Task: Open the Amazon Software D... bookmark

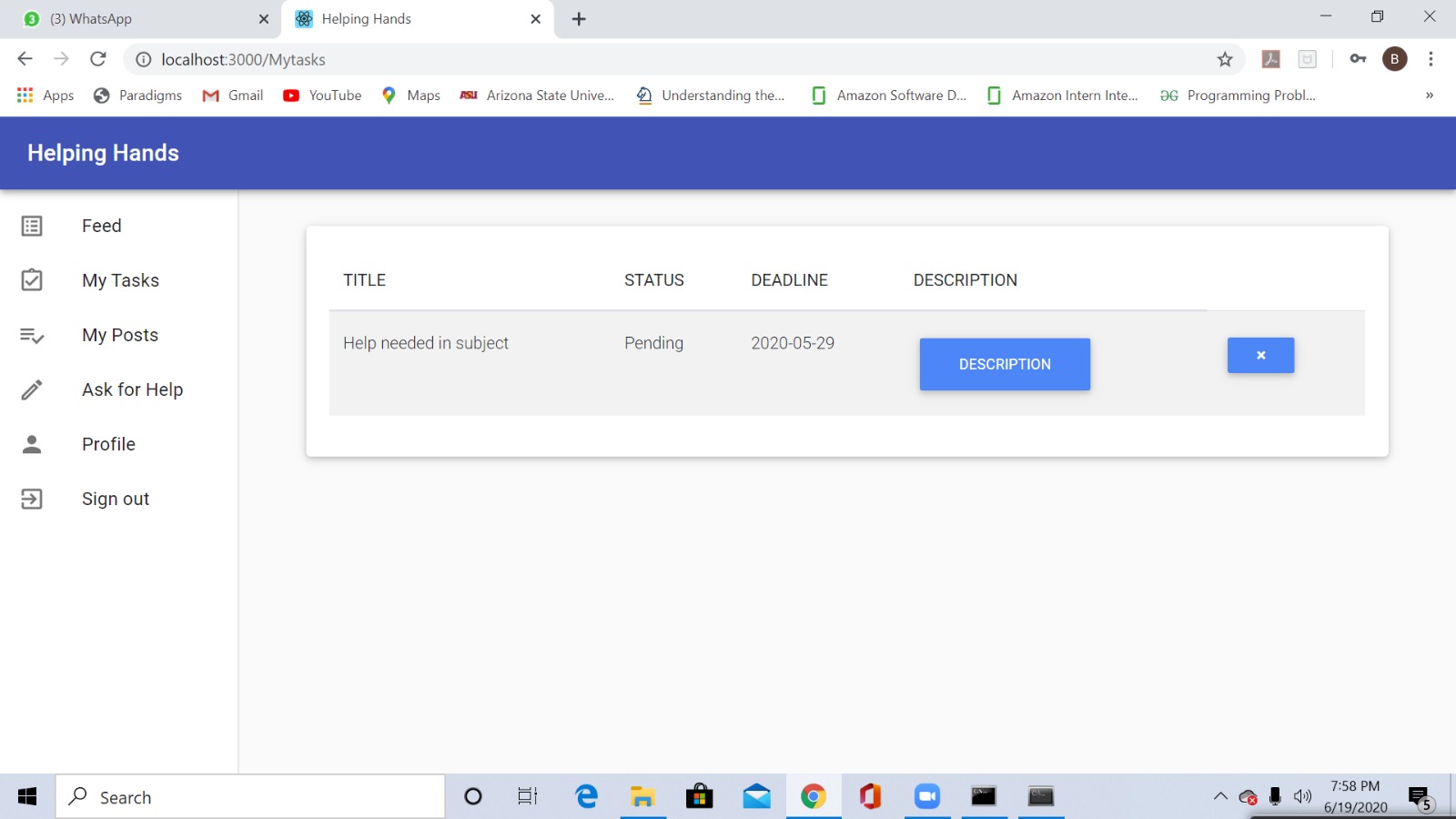Action: click(889, 96)
